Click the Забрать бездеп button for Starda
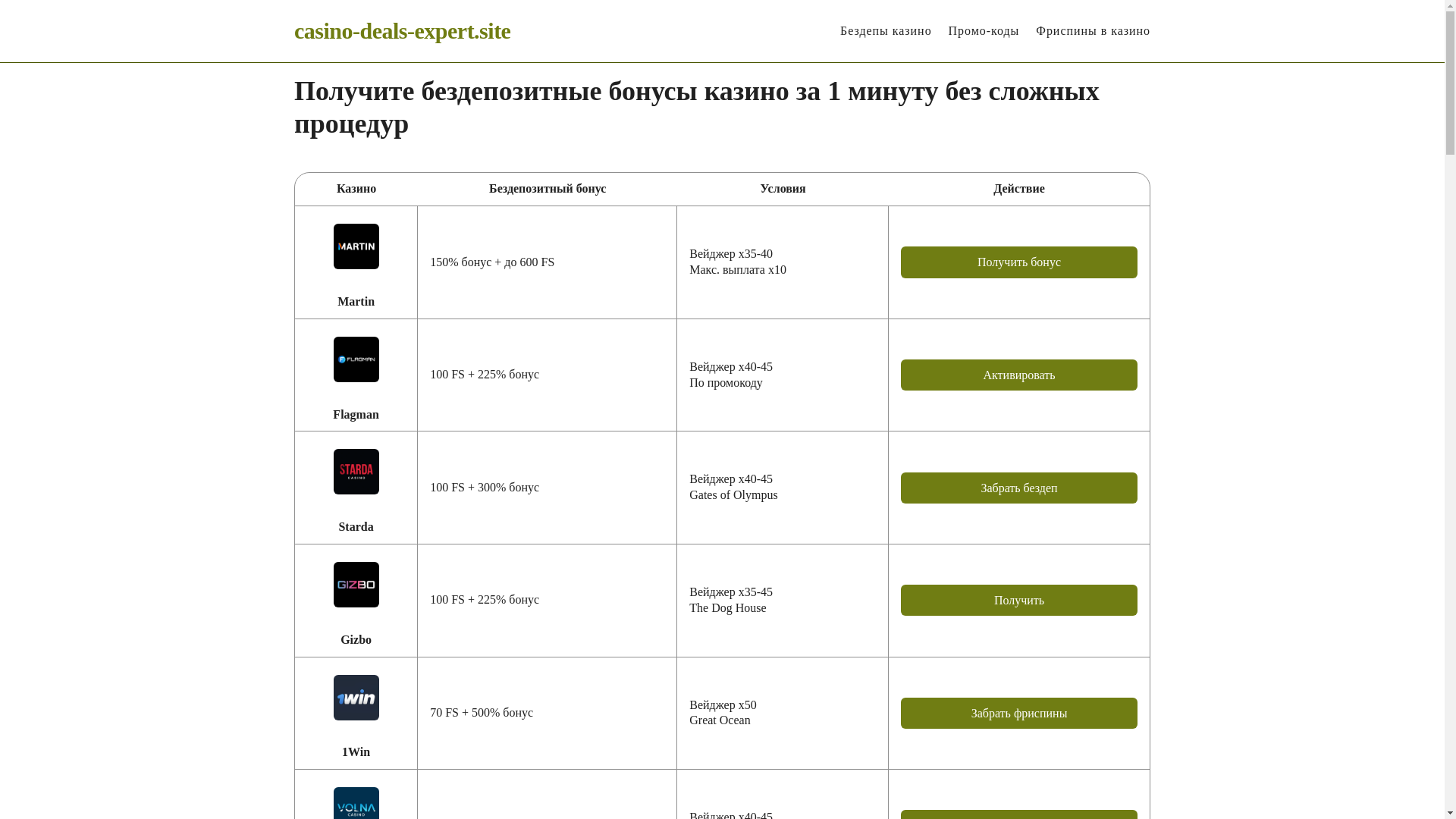 [x=1018, y=488]
